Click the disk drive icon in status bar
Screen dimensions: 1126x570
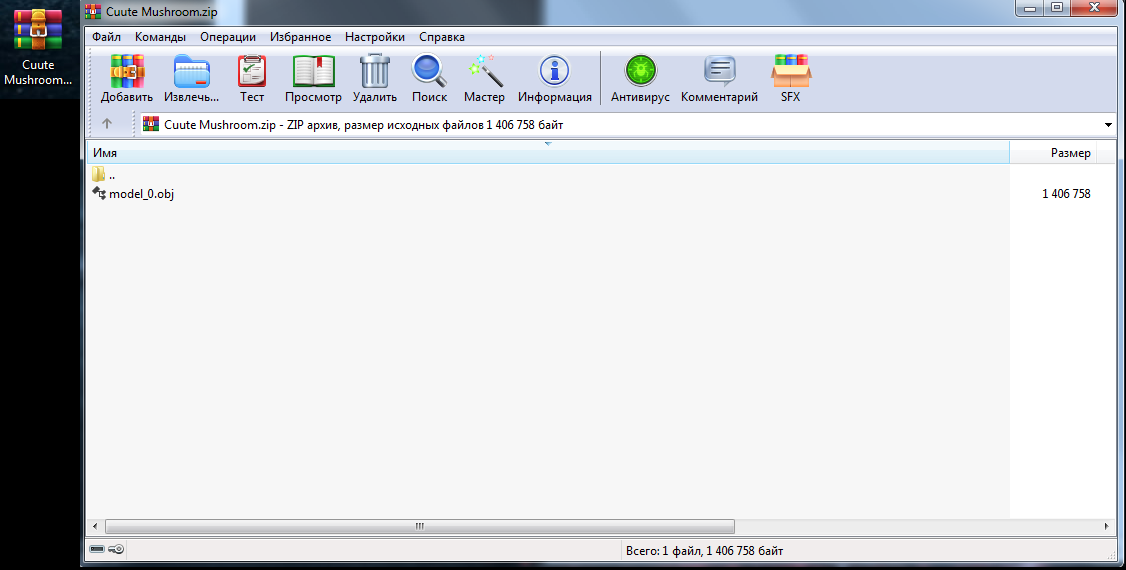point(97,550)
